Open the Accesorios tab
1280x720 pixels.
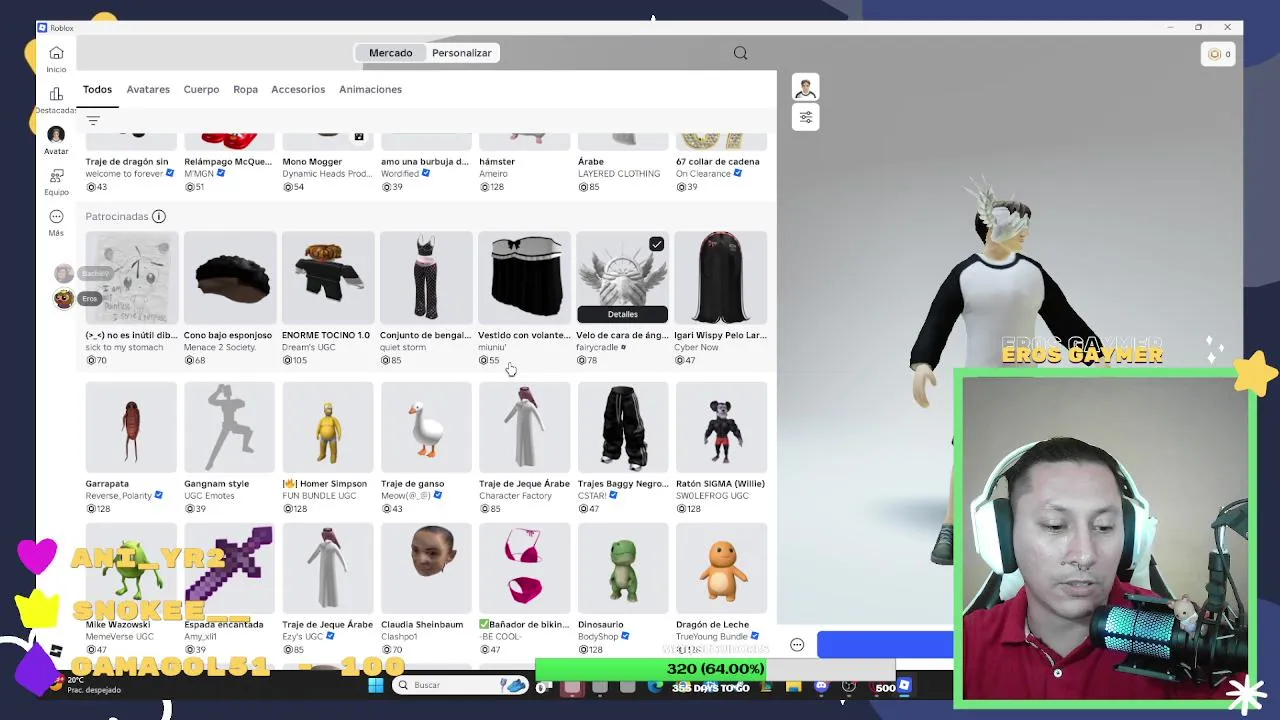298,89
